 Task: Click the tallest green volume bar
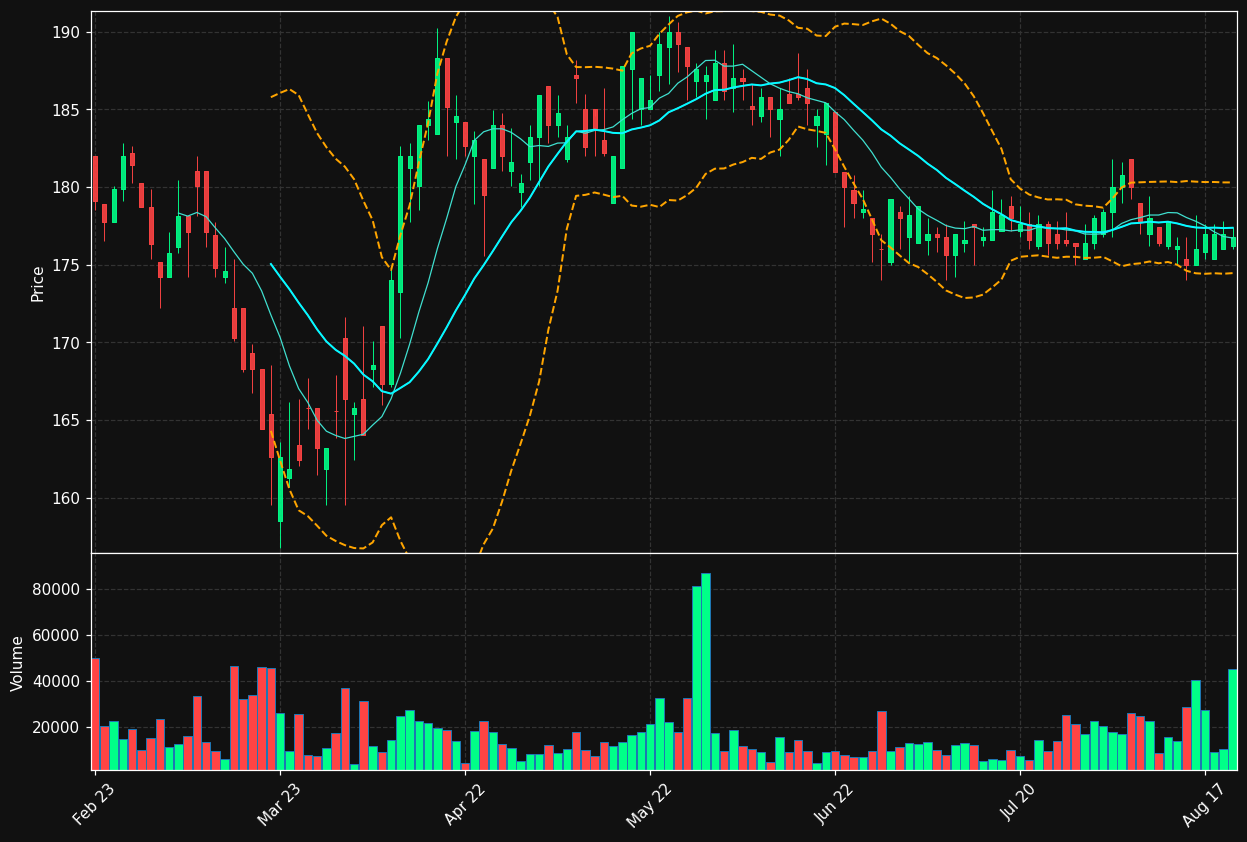point(706,671)
